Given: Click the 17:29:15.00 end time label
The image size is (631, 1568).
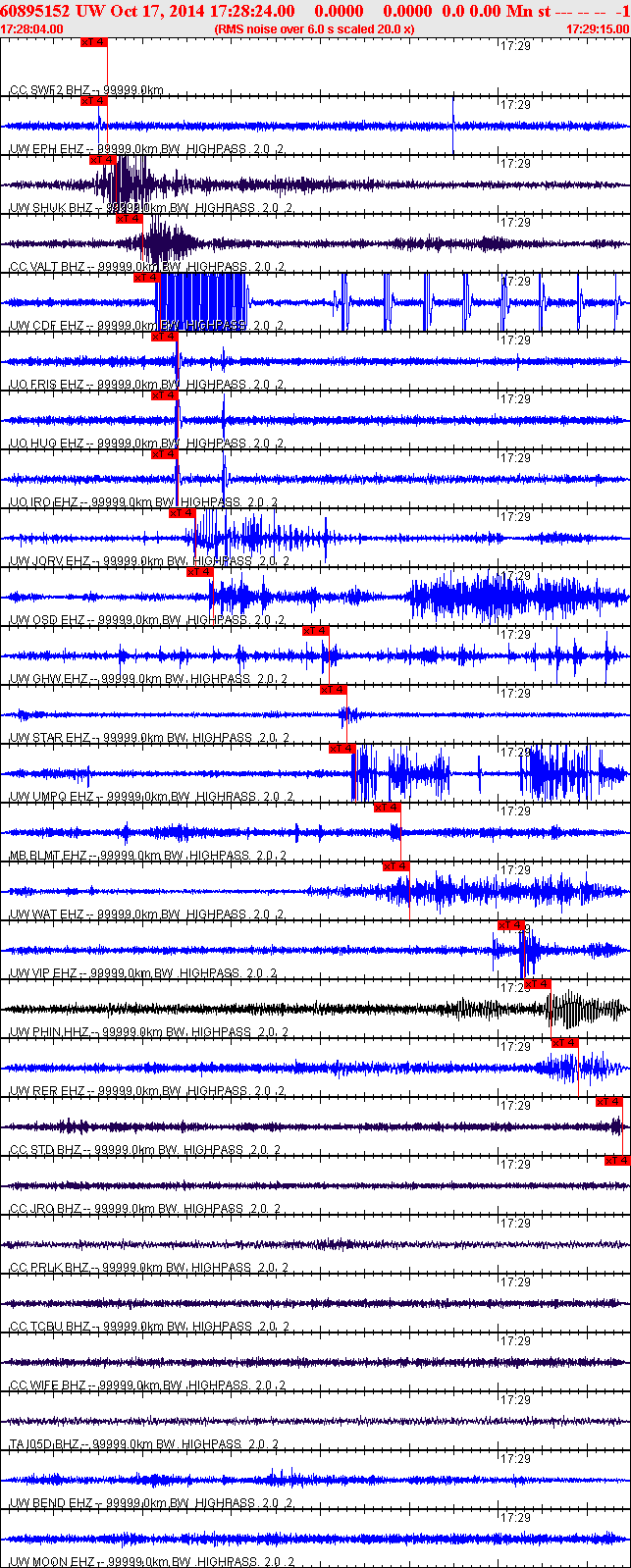Looking at the screenshot, I should (598, 28).
